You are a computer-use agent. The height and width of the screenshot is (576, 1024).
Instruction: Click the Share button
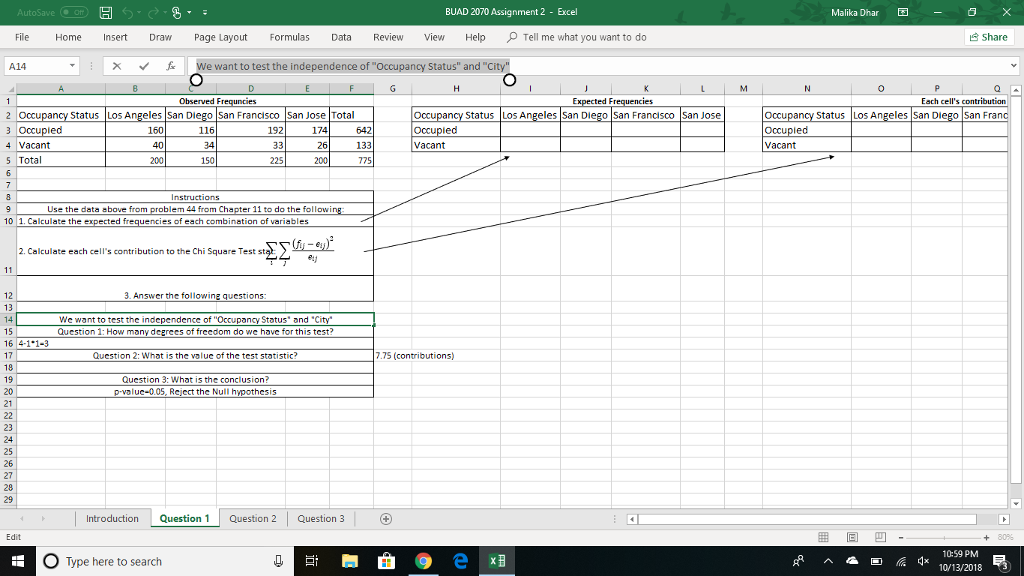tap(989, 37)
